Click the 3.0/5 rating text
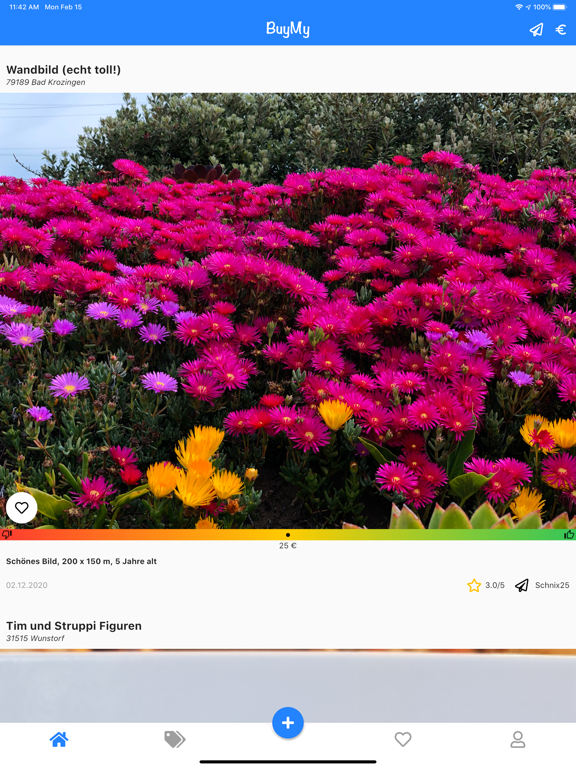Image resolution: width=576 pixels, height=768 pixels. (x=495, y=585)
